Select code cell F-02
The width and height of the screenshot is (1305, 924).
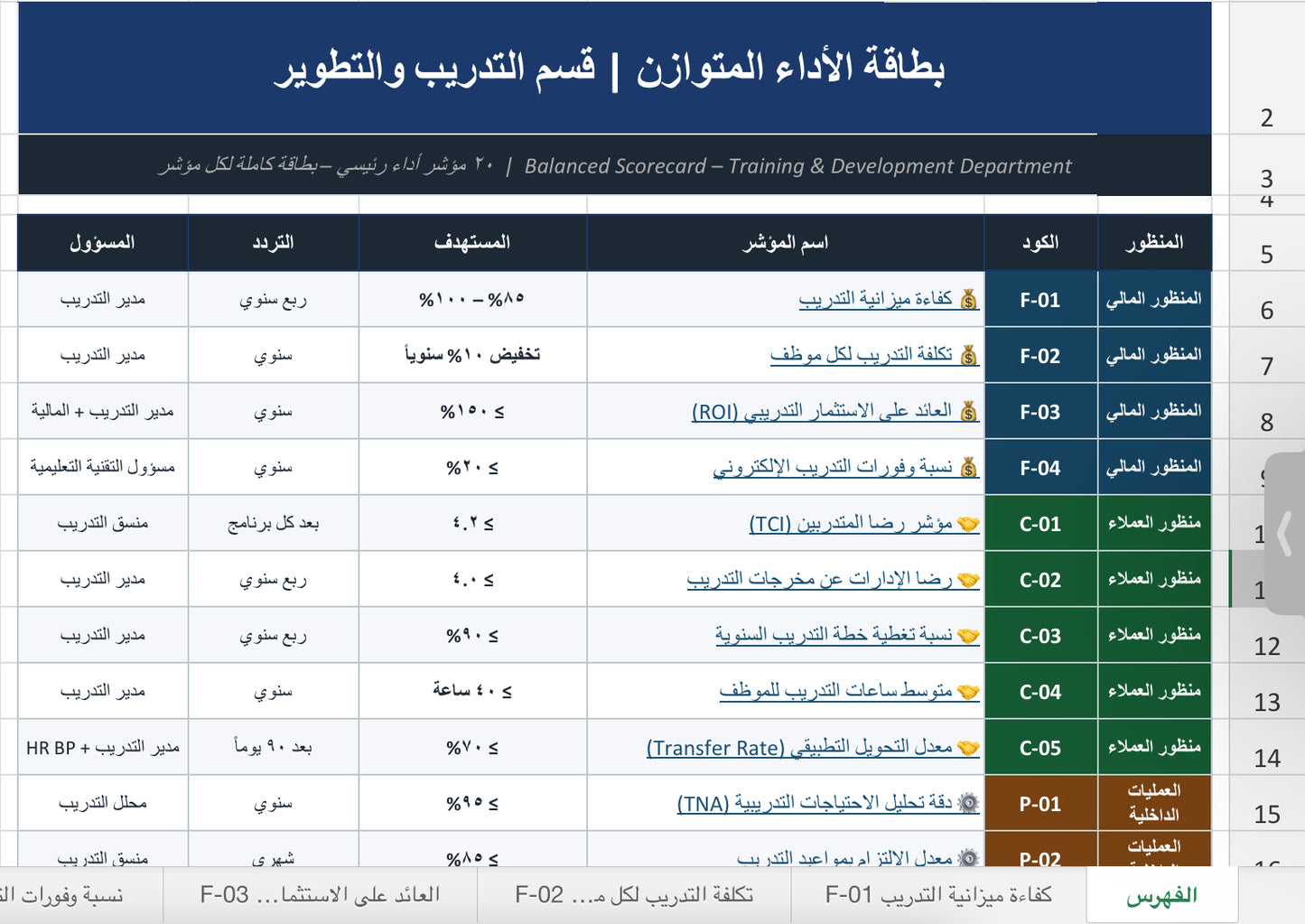[1040, 355]
